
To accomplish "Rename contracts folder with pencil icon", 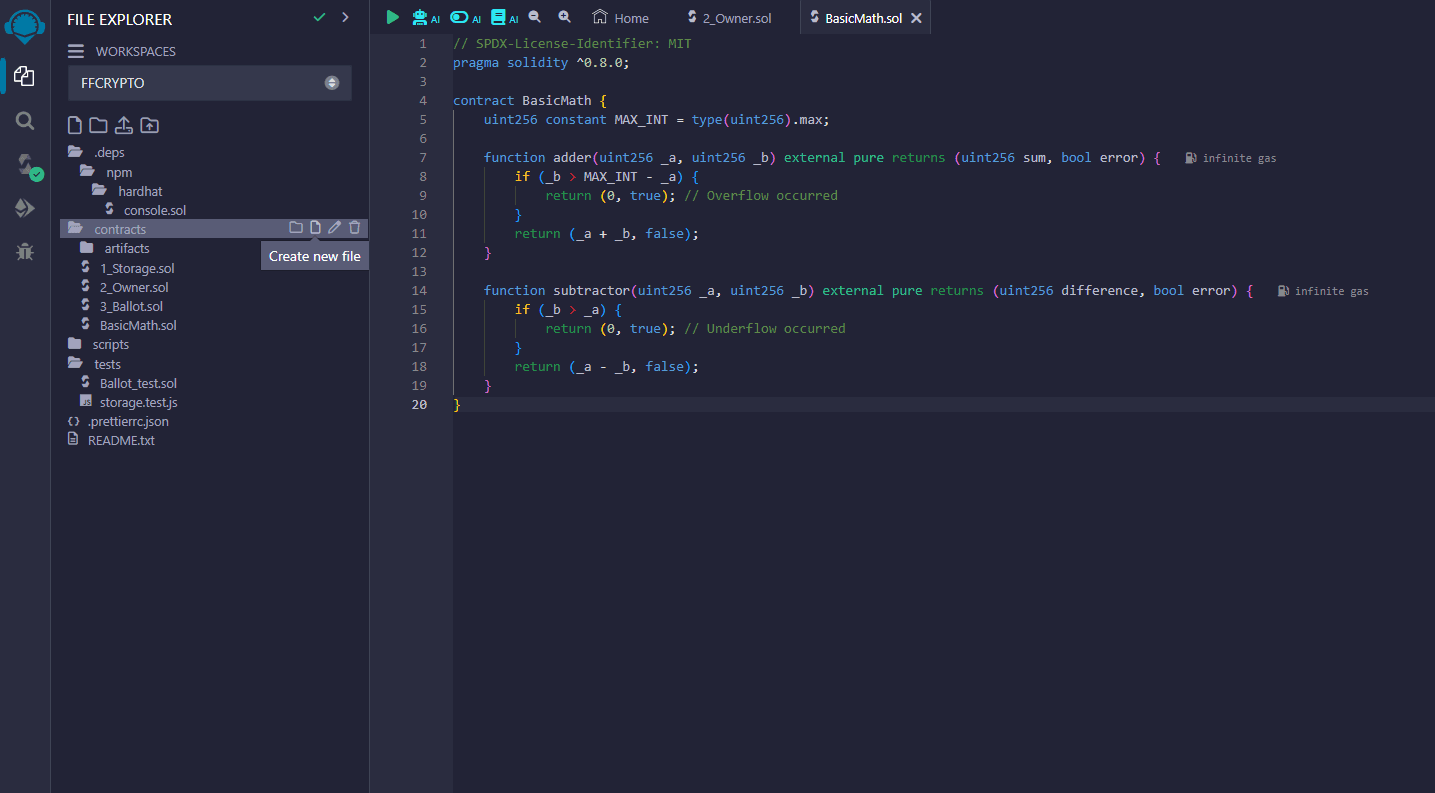I will pos(335,228).
